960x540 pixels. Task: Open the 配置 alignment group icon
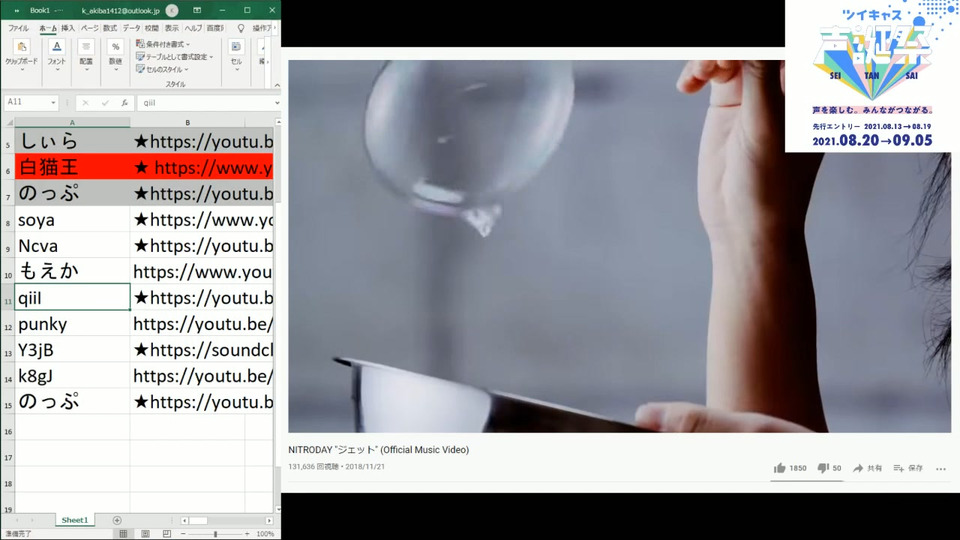click(86, 54)
